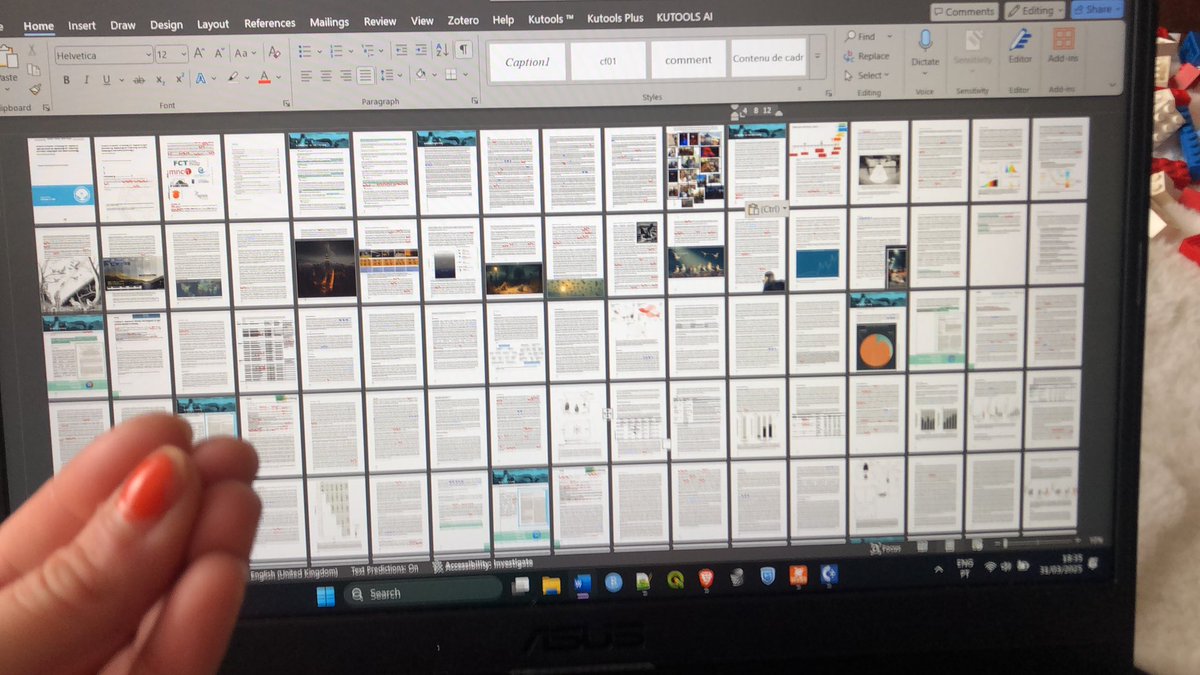Open the Insert tab
The height and width of the screenshot is (675, 1200).
[x=82, y=25]
